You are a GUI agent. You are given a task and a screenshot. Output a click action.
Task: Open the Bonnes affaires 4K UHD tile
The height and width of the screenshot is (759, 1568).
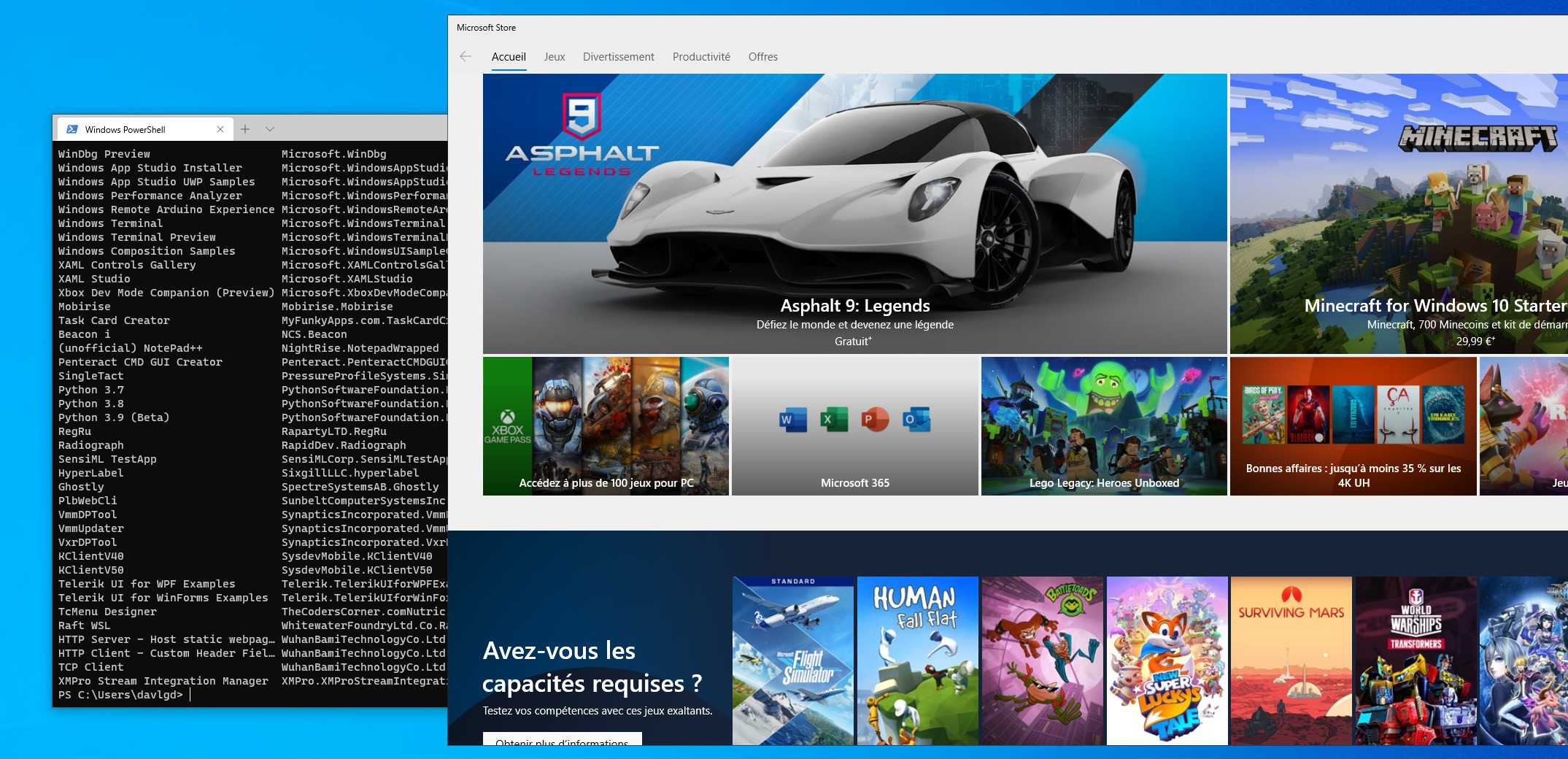tap(1353, 426)
